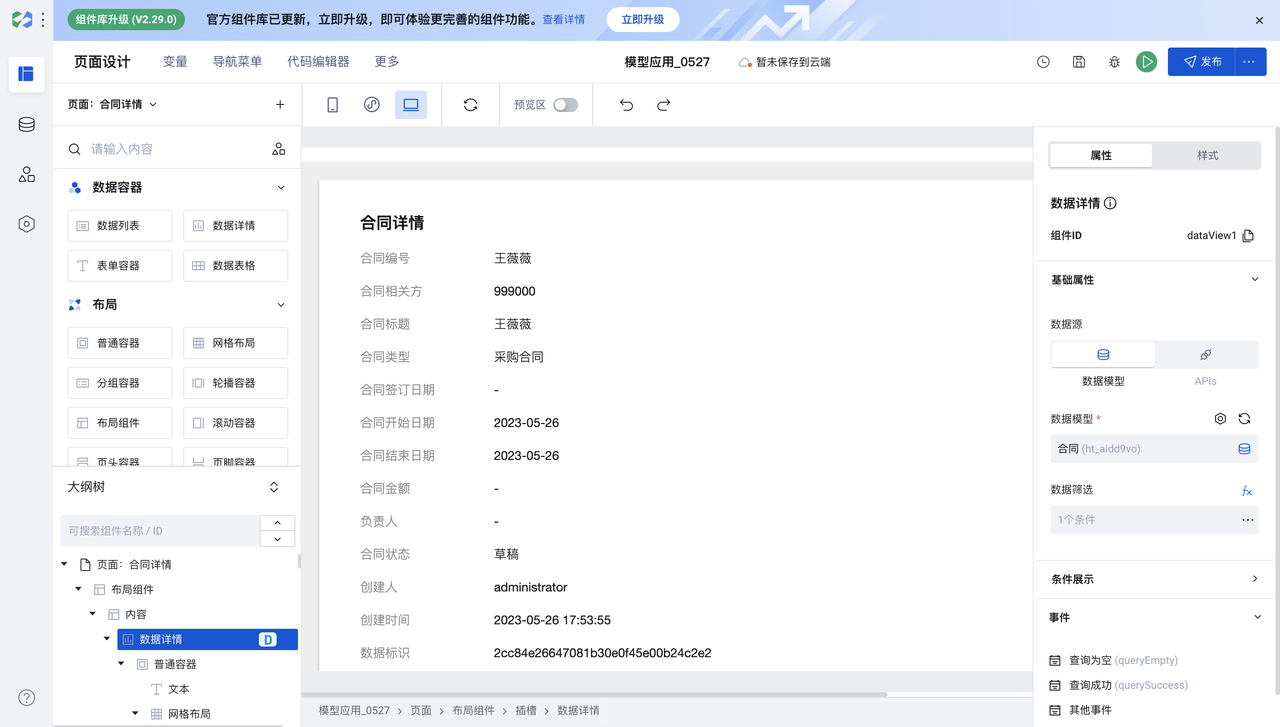
Task: Click the 立即升级 button
Action: (643, 20)
